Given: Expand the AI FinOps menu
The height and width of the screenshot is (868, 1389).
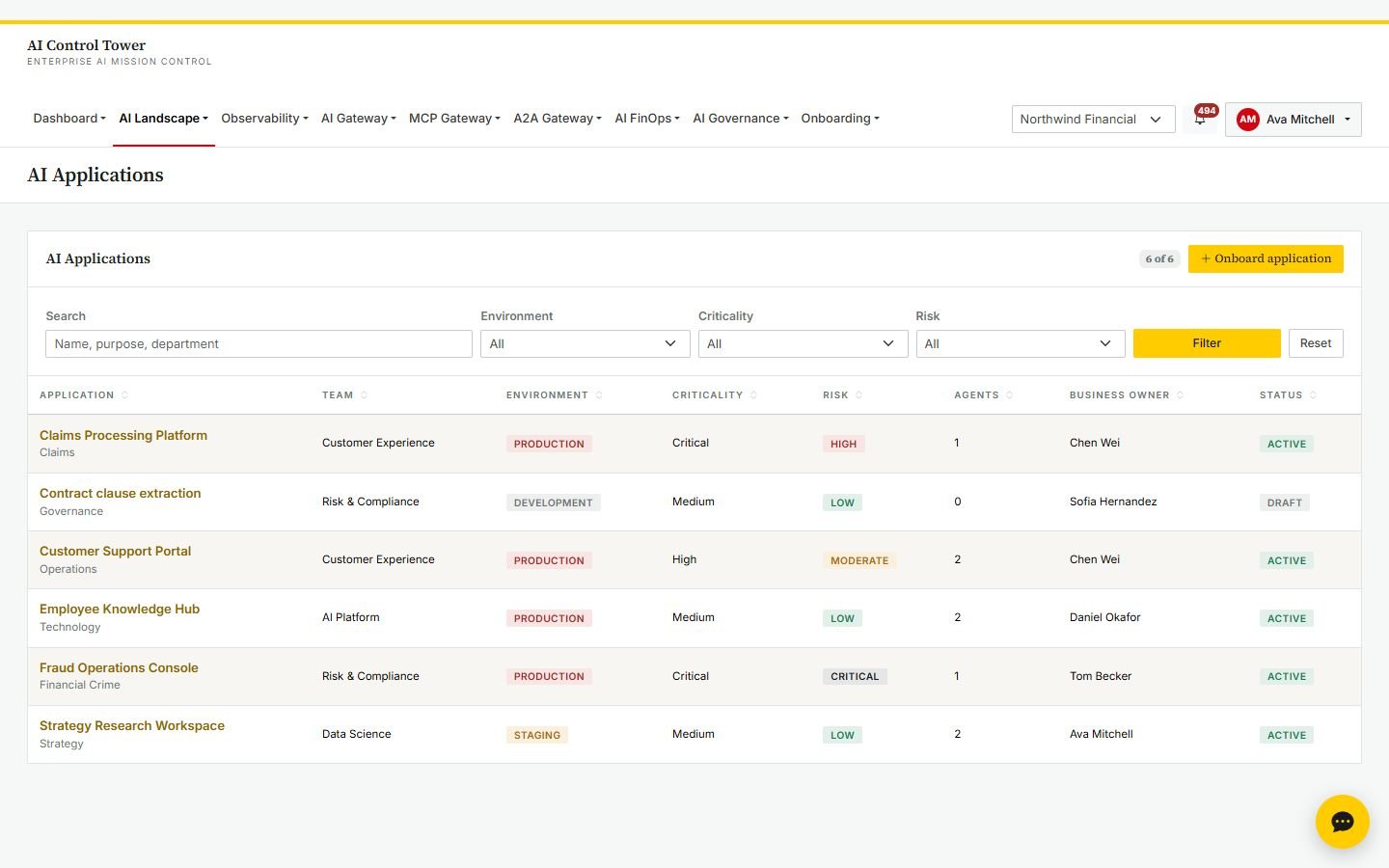Looking at the screenshot, I should 647,119.
